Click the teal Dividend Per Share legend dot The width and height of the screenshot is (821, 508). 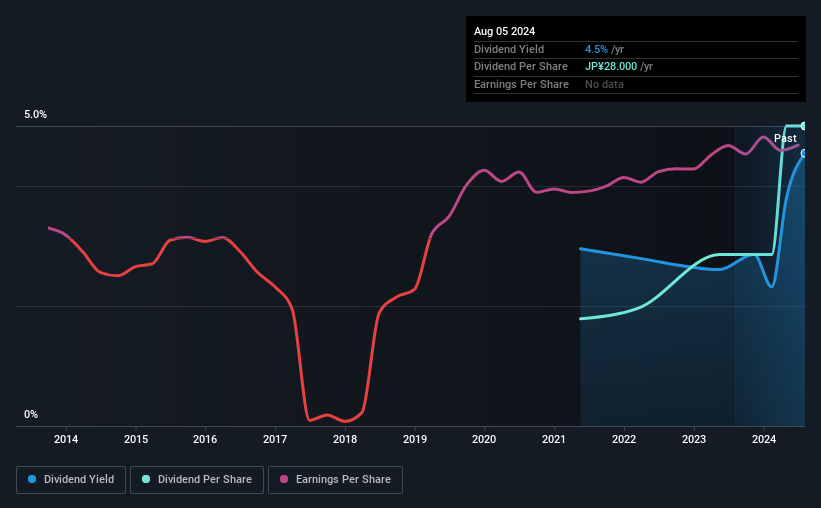point(146,479)
